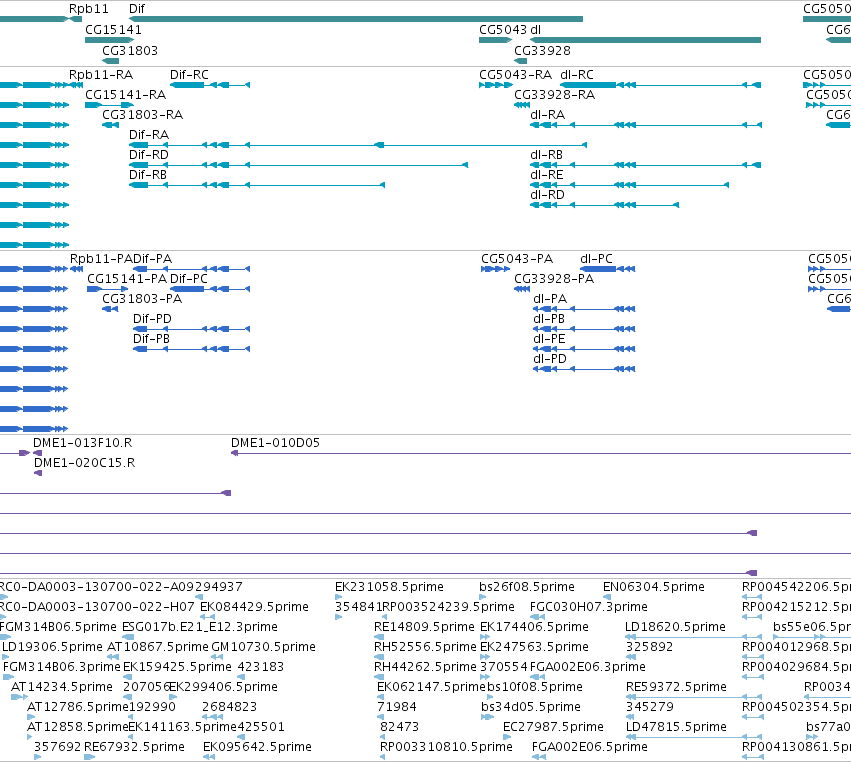This screenshot has width=851, height=762.
Task: Open the Dif-RC transcript
Action: [x=210, y=85]
